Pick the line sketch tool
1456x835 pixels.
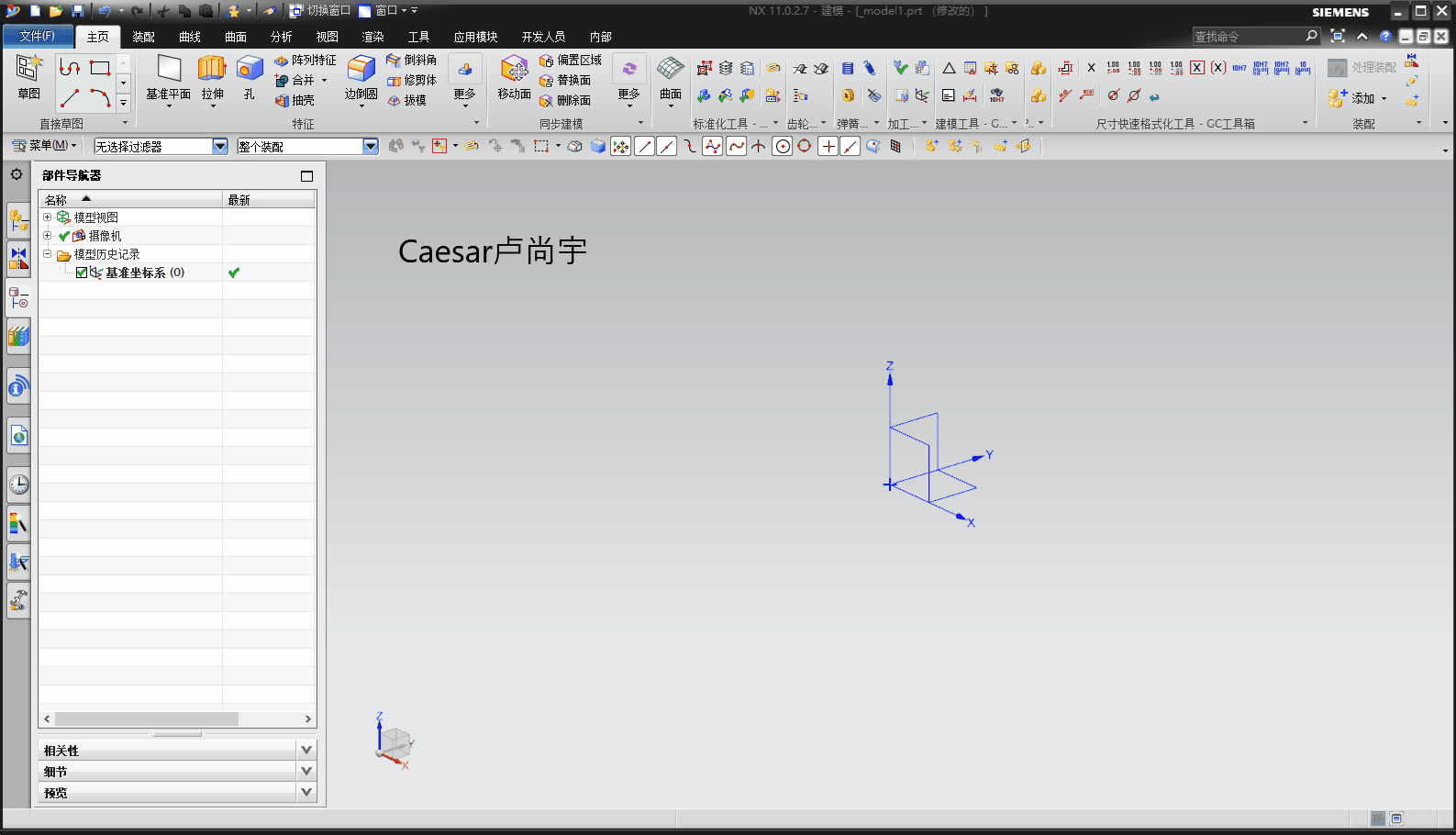pos(70,97)
